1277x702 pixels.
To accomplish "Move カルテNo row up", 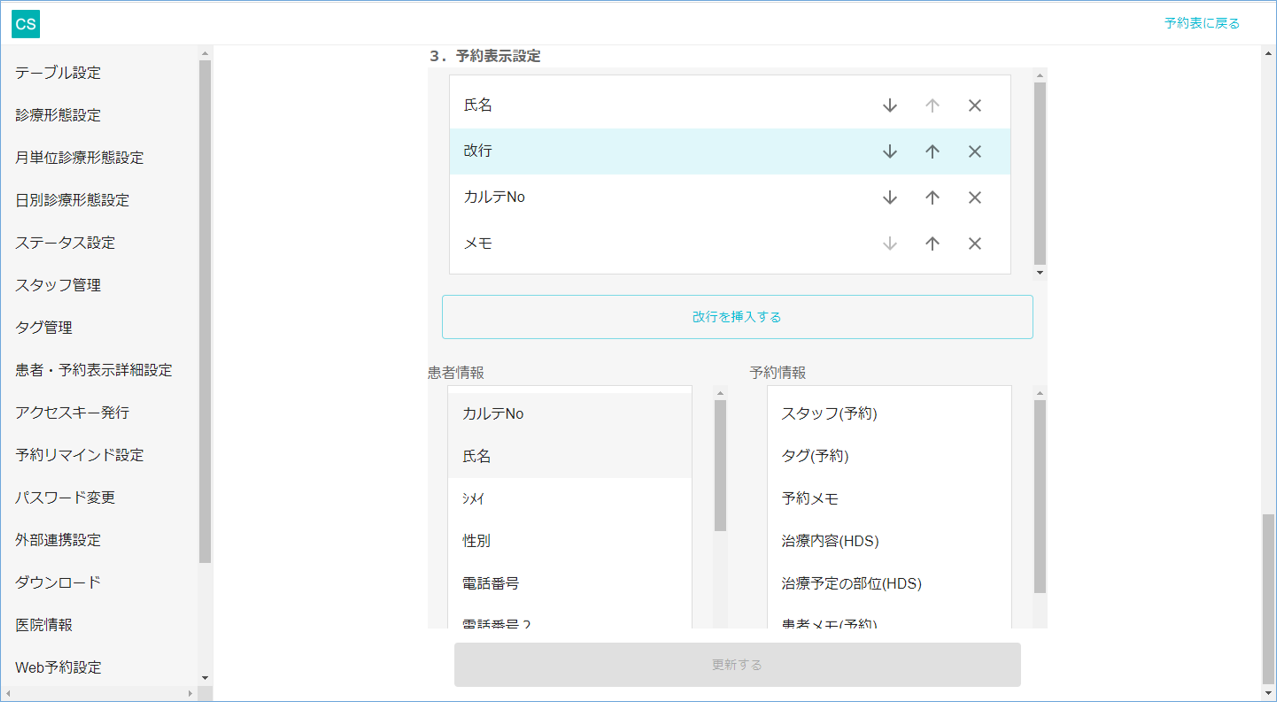I will [x=932, y=198].
